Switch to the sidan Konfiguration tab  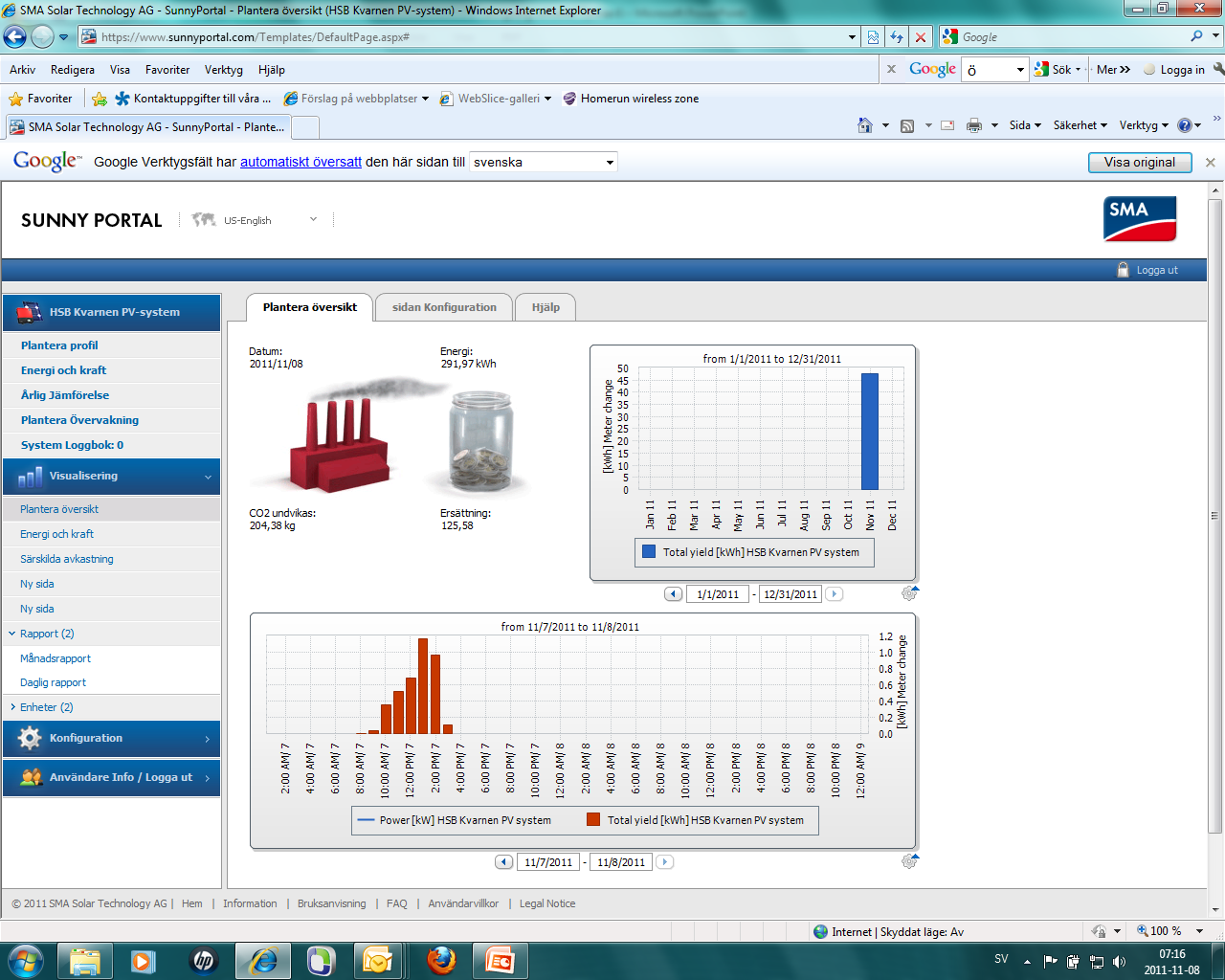tap(444, 307)
